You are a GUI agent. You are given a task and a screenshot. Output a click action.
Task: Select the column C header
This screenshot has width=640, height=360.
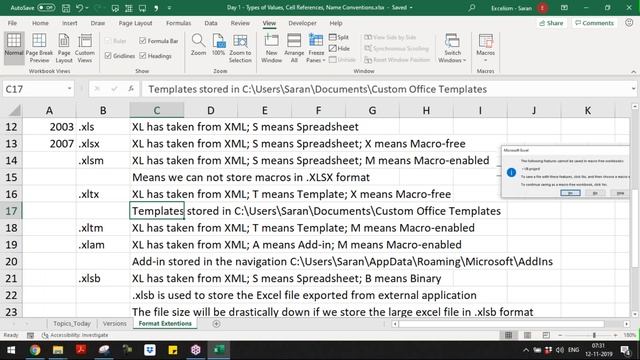157,110
